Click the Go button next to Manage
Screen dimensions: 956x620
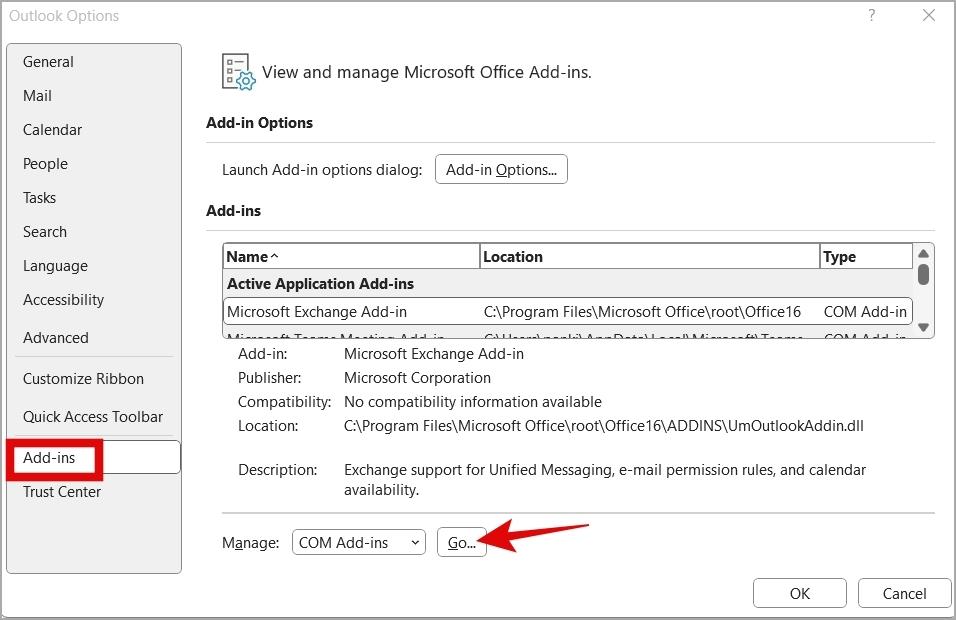(462, 543)
